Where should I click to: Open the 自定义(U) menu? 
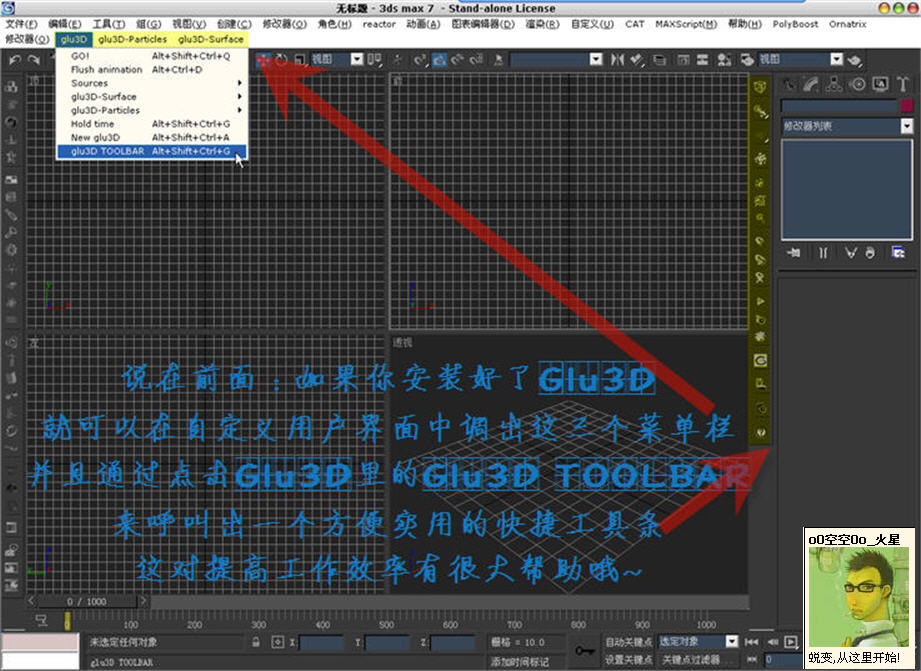(592, 24)
